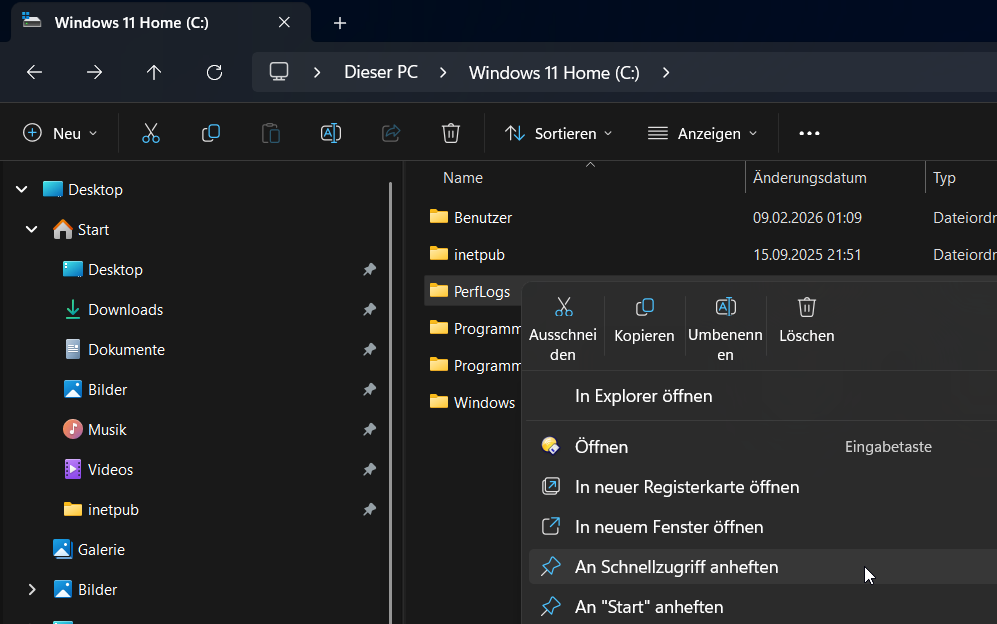997x624 pixels.
Task: Unpin Downloads via its pin icon
Action: point(369,310)
